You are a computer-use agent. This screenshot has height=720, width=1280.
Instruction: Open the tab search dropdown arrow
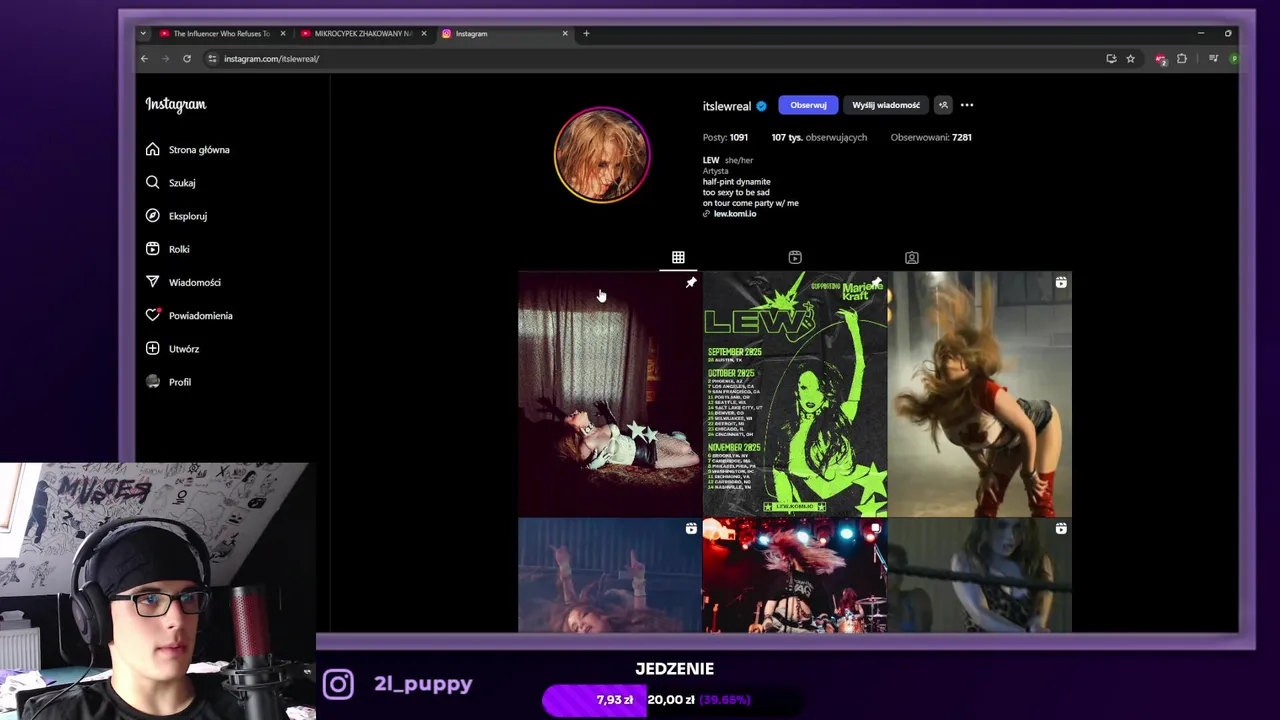[143, 34]
